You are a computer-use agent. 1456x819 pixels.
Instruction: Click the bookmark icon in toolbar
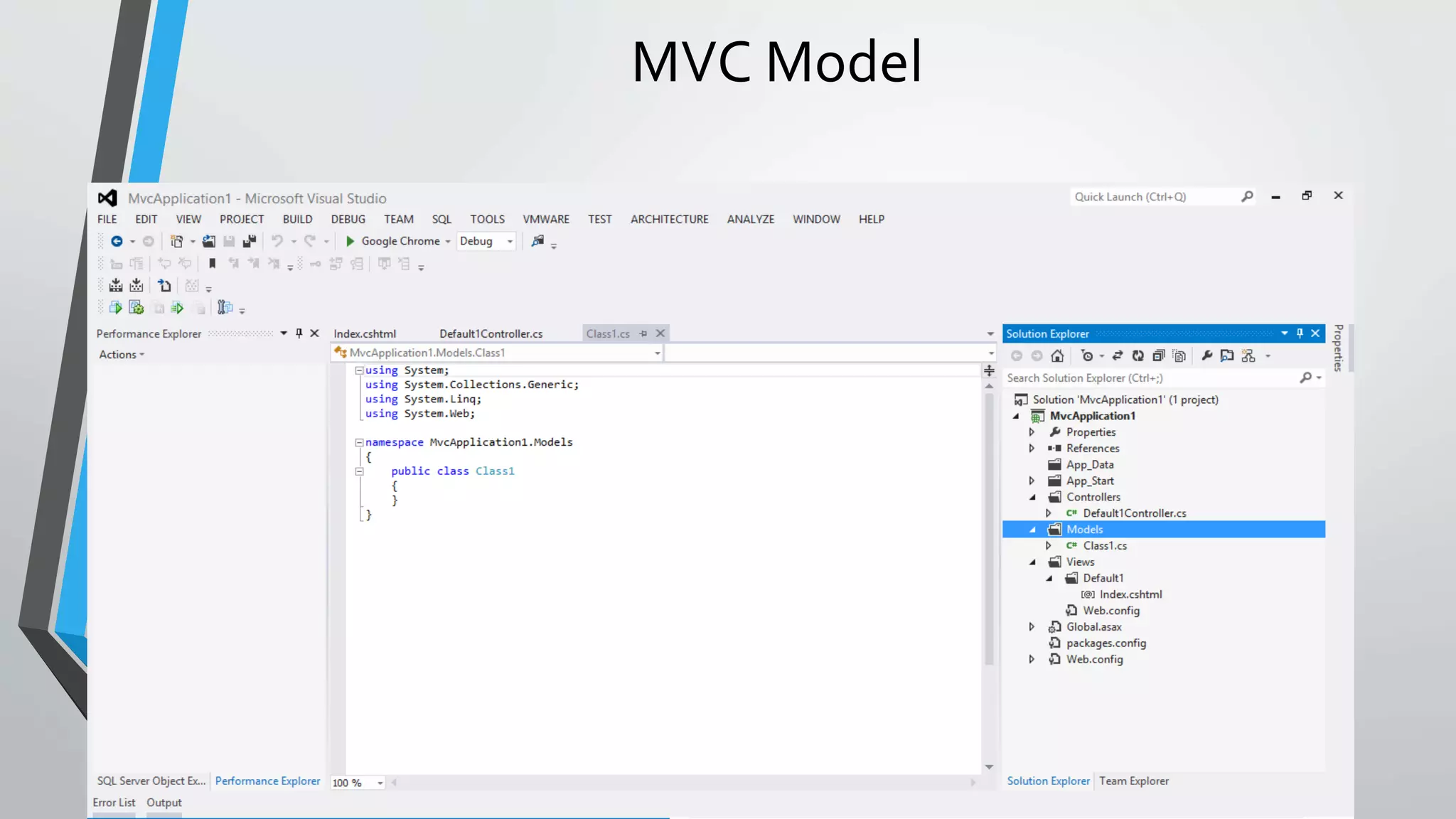pos(212,264)
